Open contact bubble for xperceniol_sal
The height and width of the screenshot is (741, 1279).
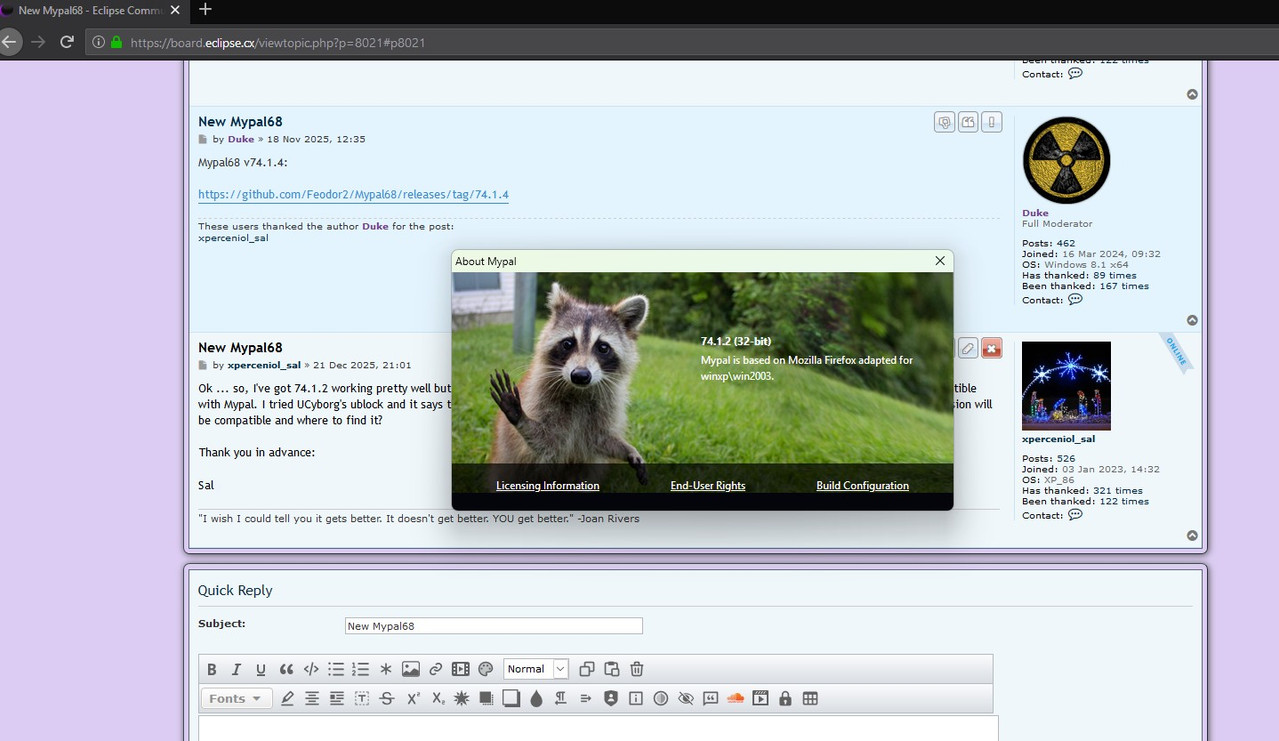tap(1075, 514)
